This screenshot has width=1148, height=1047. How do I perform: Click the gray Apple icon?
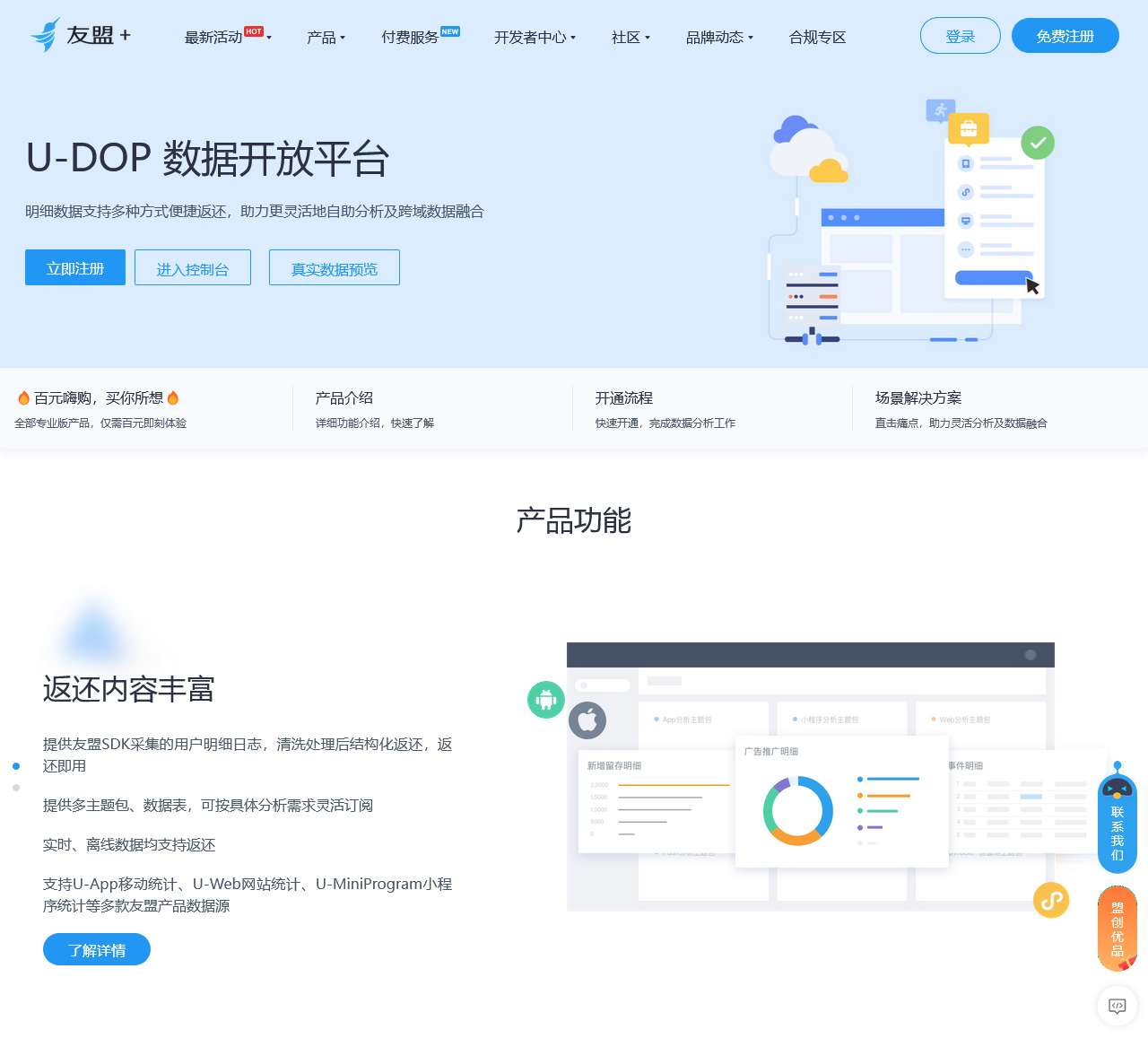pos(587,720)
